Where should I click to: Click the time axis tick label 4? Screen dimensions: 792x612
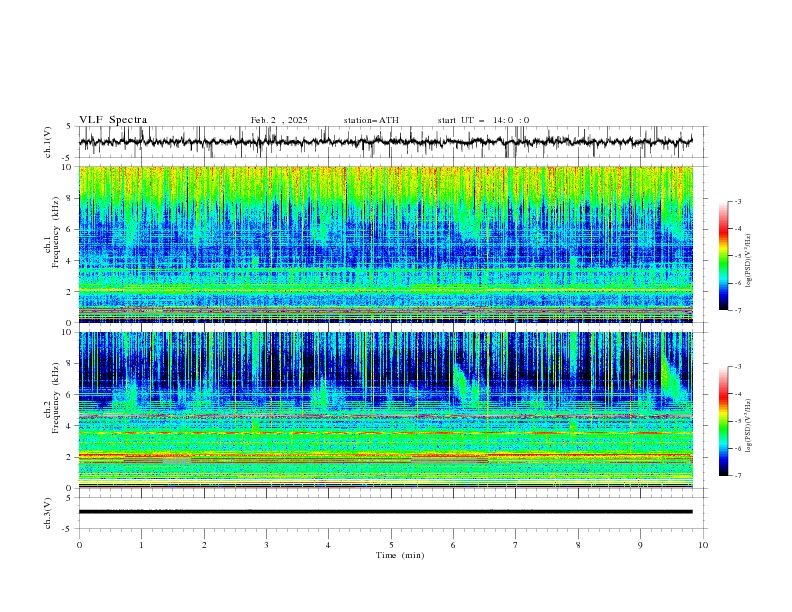(x=329, y=545)
